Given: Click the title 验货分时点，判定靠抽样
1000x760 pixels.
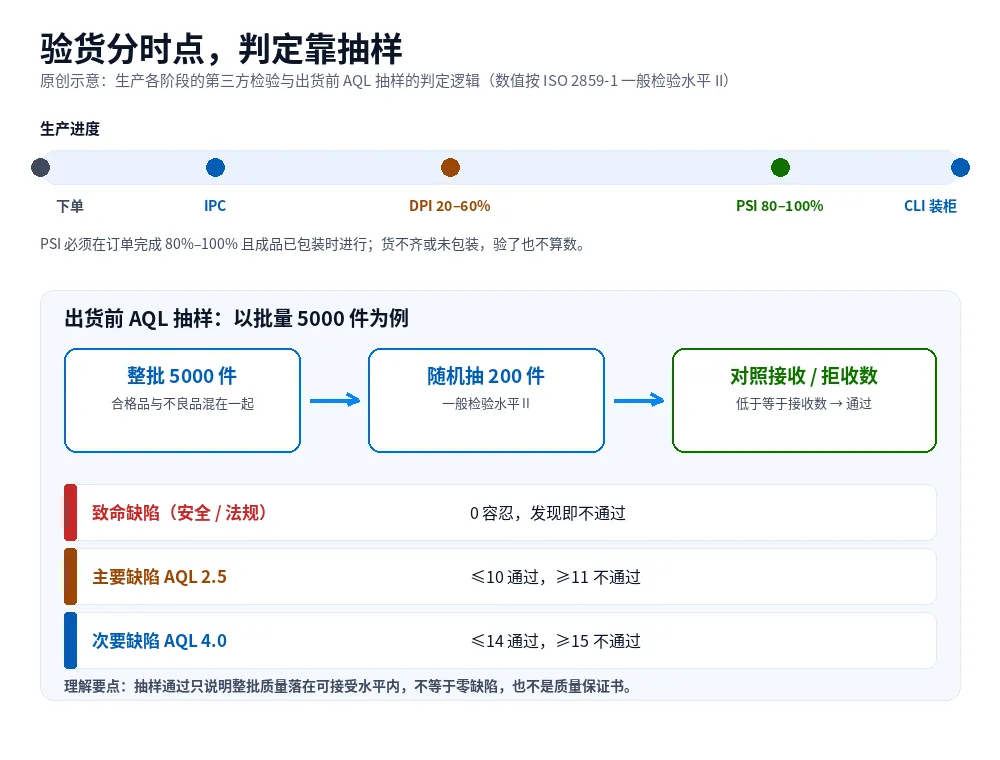Looking at the screenshot, I should tap(221, 48).
